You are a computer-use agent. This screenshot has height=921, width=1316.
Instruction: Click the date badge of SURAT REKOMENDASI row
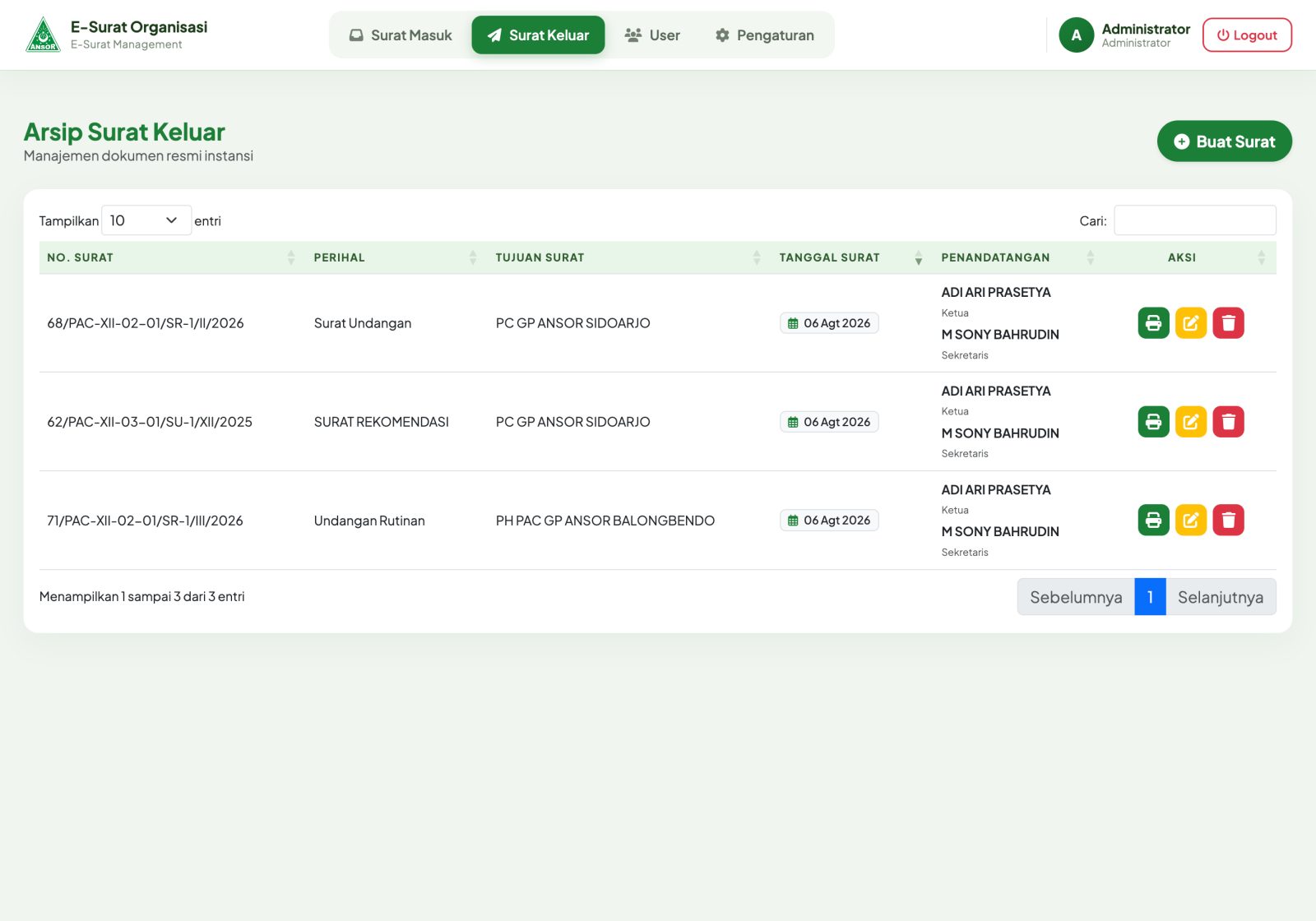coord(829,422)
